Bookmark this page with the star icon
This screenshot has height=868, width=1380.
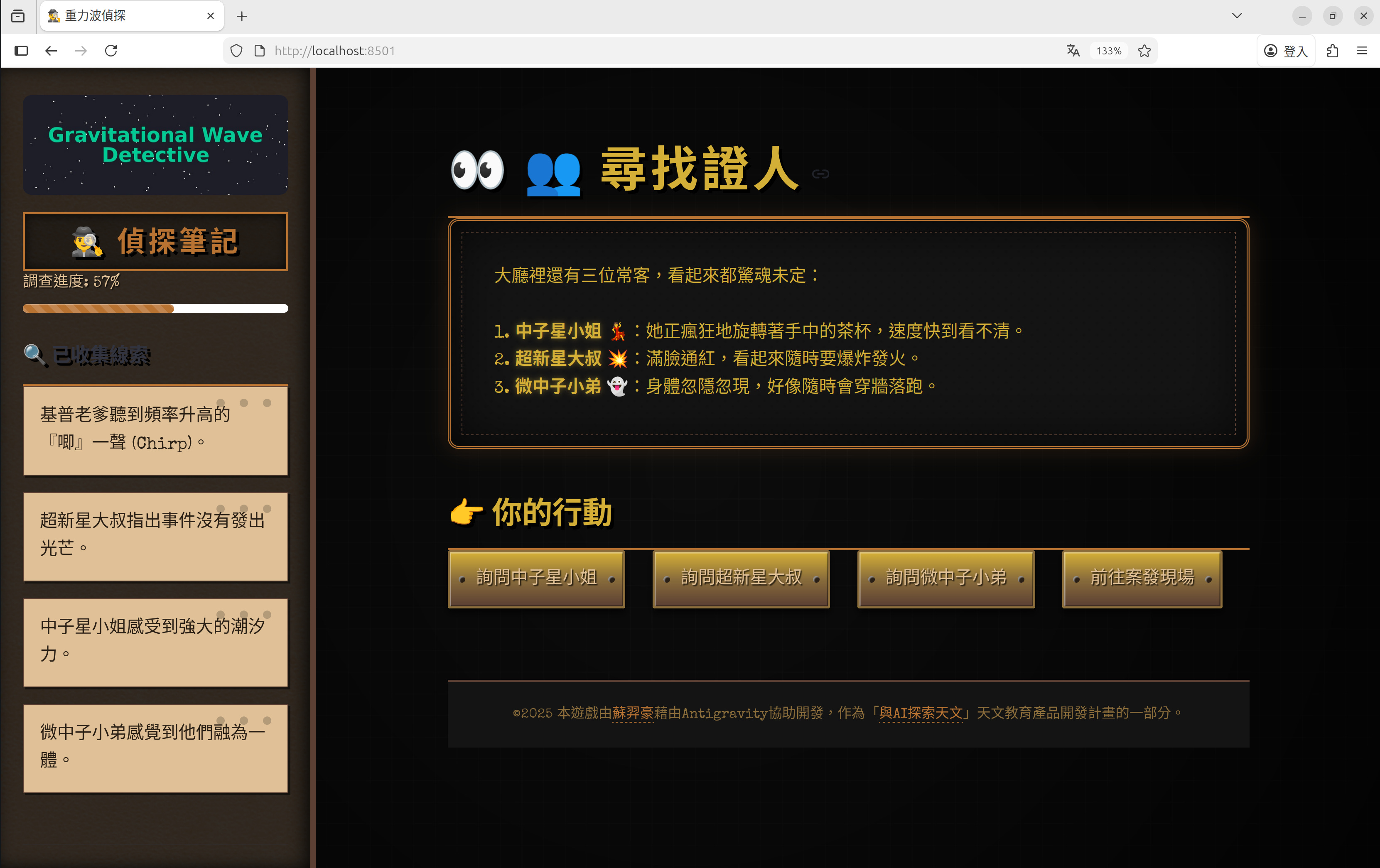point(1144,51)
